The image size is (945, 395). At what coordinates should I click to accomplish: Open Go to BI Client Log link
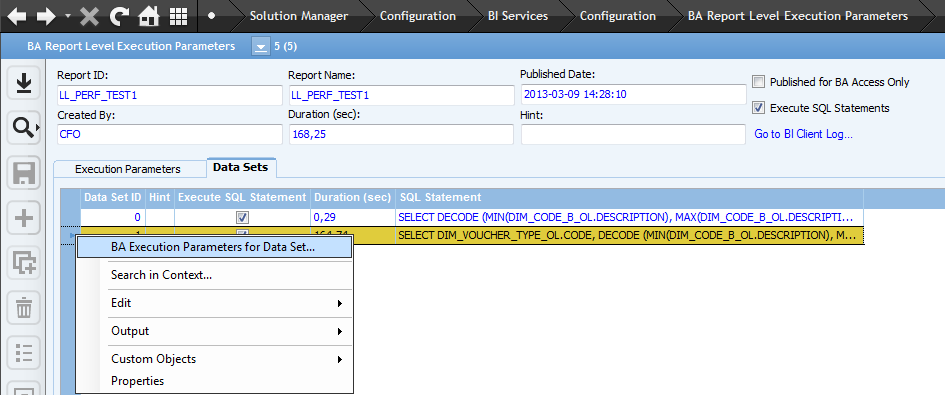[x=803, y=134]
